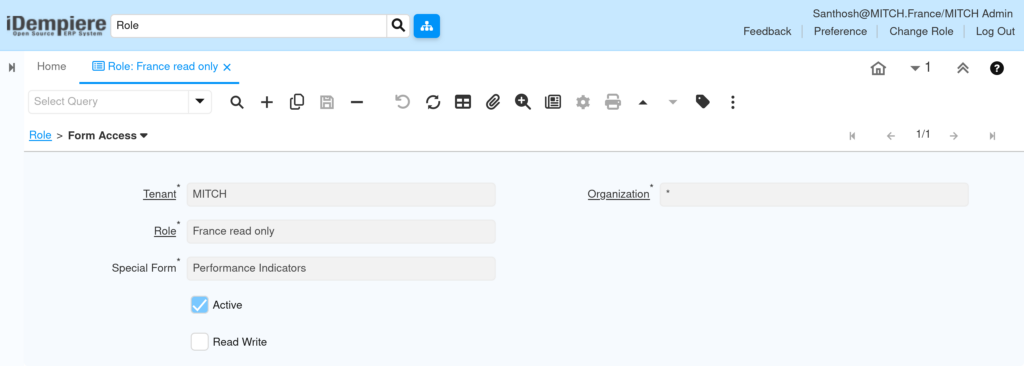The image size is (1024, 366).
Task: Click the Organization field label link
Action: (x=618, y=195)
